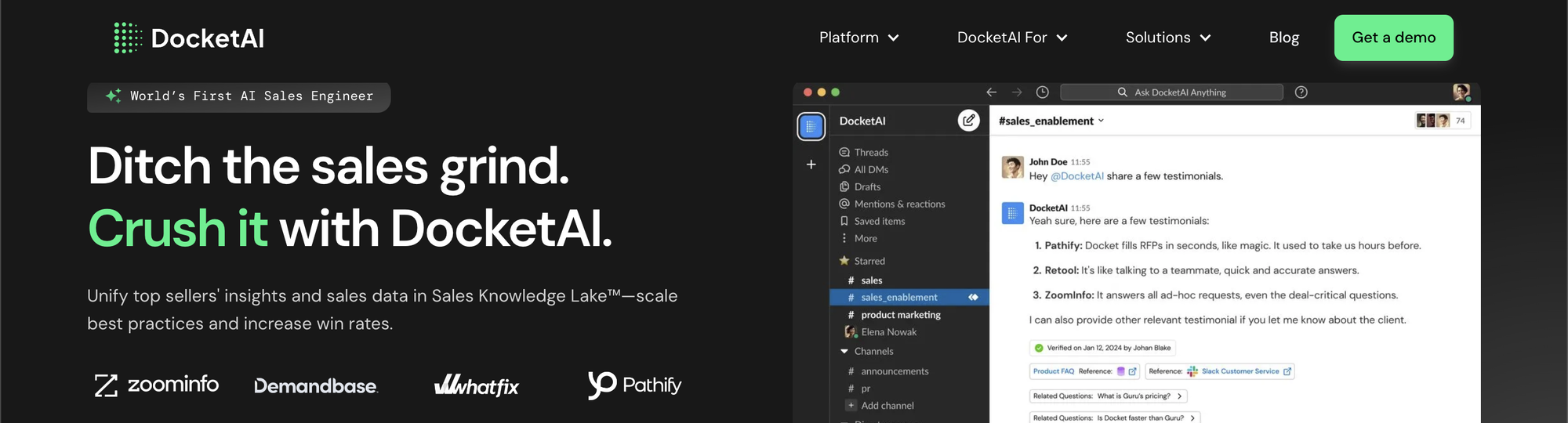Click the back arrow in Slack toolbar
The height and width of the screenshot is (423, 1568).
tap(992, 92)
